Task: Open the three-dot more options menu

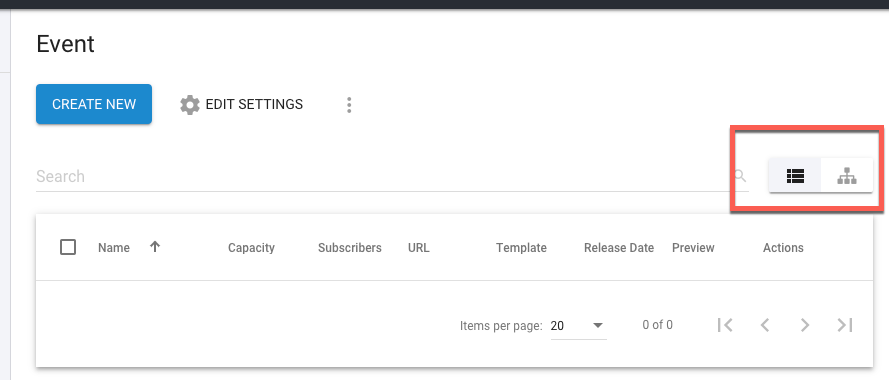Action: click(349, 105)
